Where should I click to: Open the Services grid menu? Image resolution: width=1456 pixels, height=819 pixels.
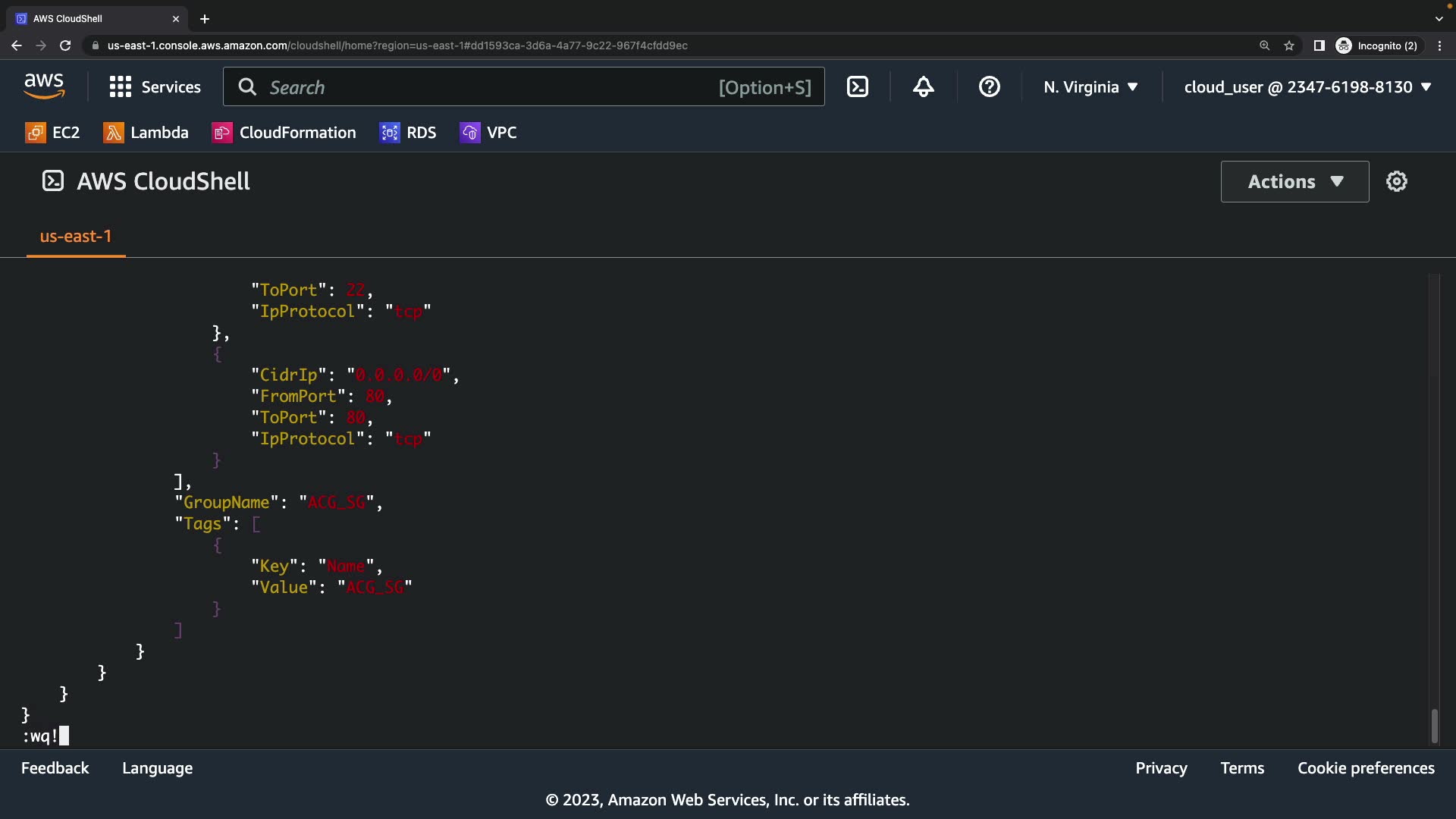[x=155, y=87]
